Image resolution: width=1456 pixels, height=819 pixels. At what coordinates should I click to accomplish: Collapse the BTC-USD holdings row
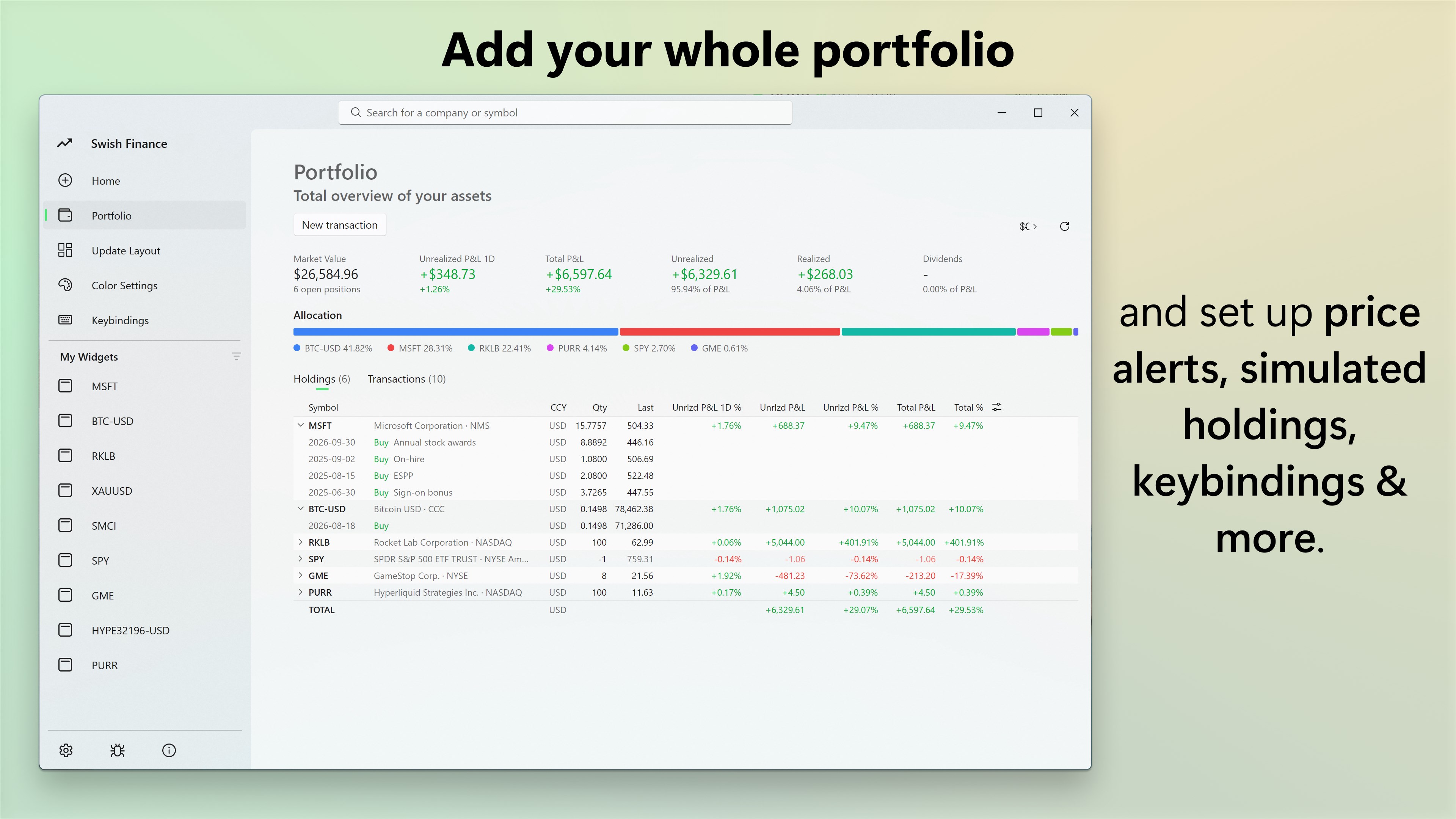pyautogui.click(x=301, y=509)
